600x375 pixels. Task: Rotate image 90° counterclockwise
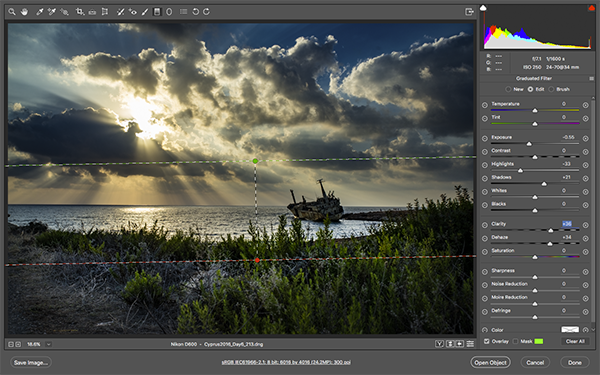click(x=196, y=12)
